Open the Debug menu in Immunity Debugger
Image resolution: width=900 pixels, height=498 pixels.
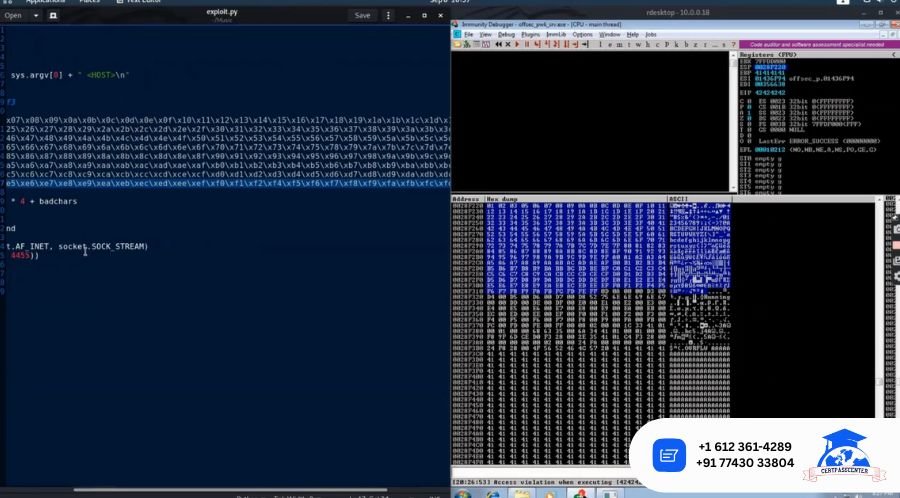coord(506,34)
